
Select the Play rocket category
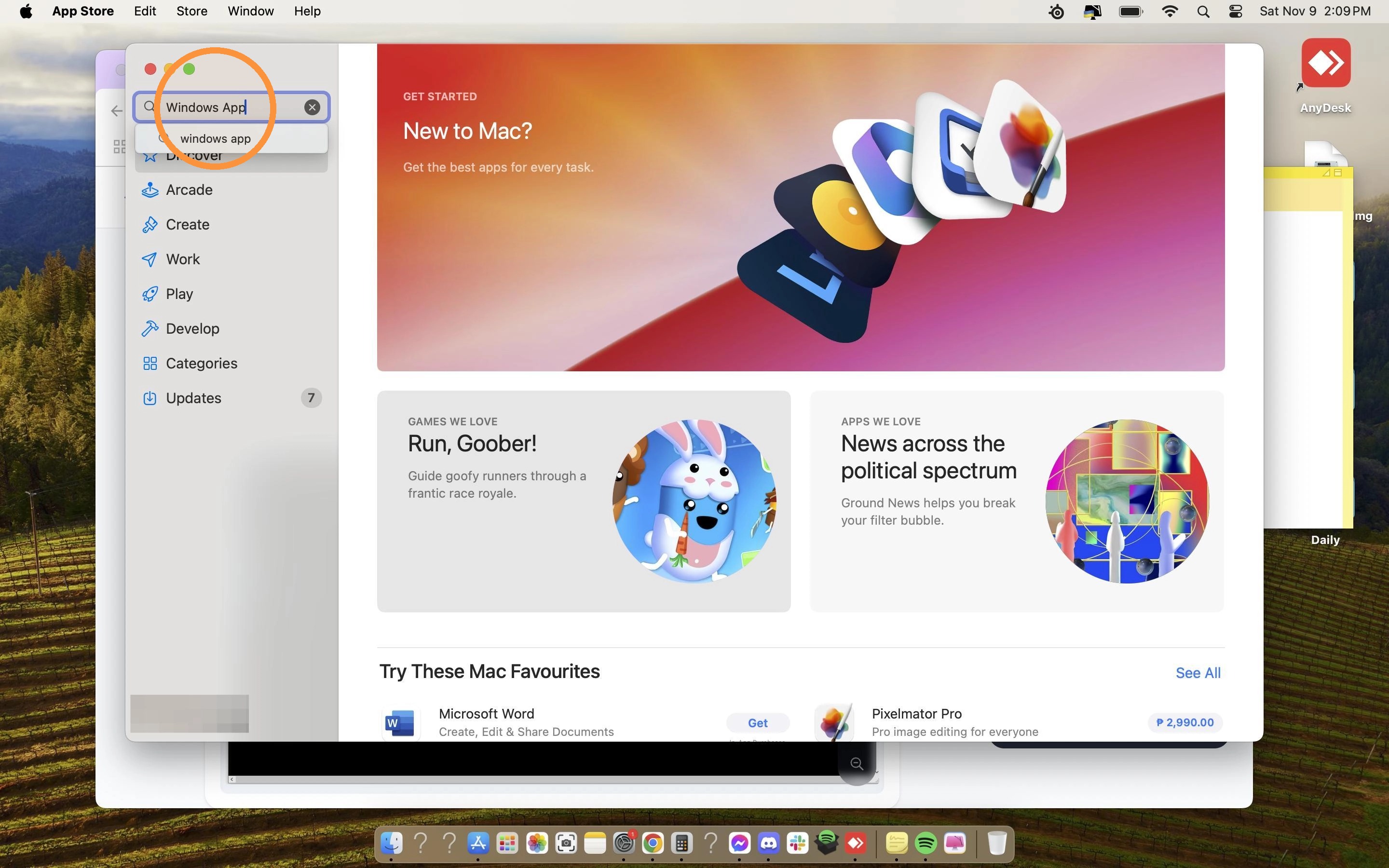click(x=231, y=294)
